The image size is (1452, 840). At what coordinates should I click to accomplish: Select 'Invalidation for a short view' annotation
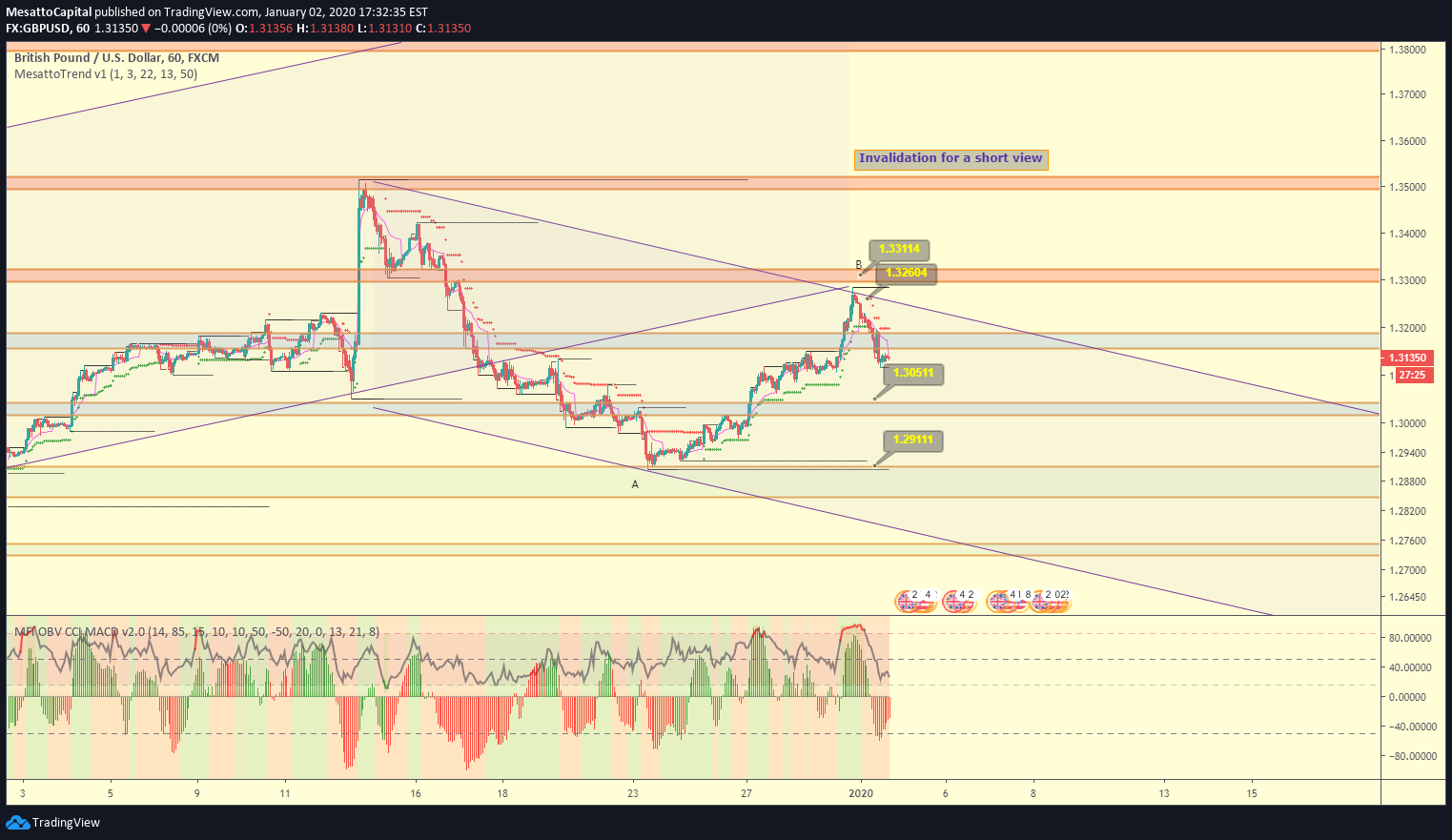pyautogui.click(x=951, y=158)
